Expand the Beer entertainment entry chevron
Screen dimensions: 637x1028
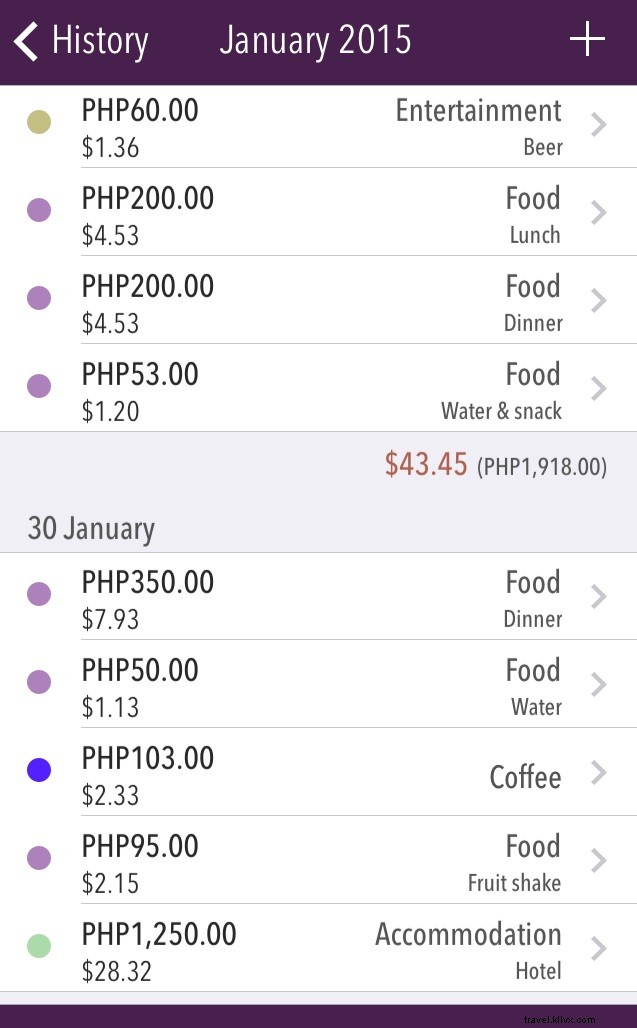click(x=598, y=125)
